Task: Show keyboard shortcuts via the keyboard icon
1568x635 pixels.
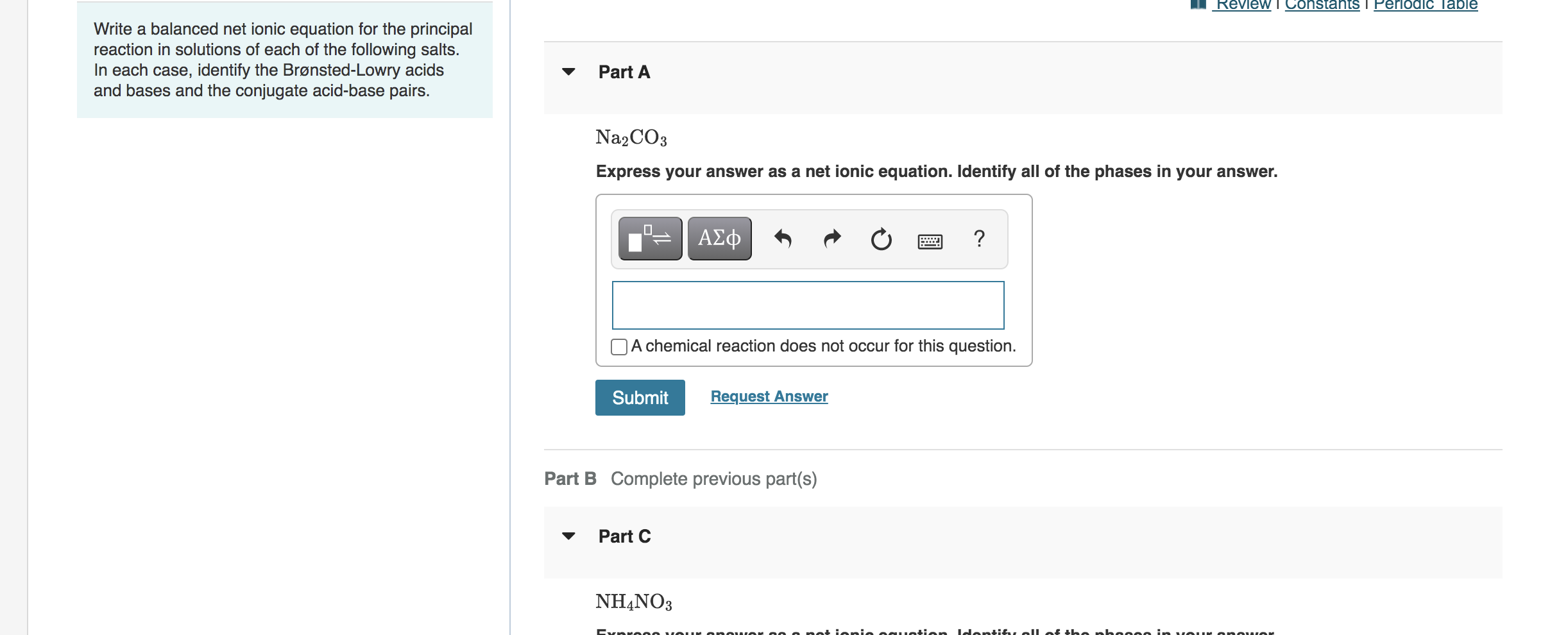Action: point(930,240)
